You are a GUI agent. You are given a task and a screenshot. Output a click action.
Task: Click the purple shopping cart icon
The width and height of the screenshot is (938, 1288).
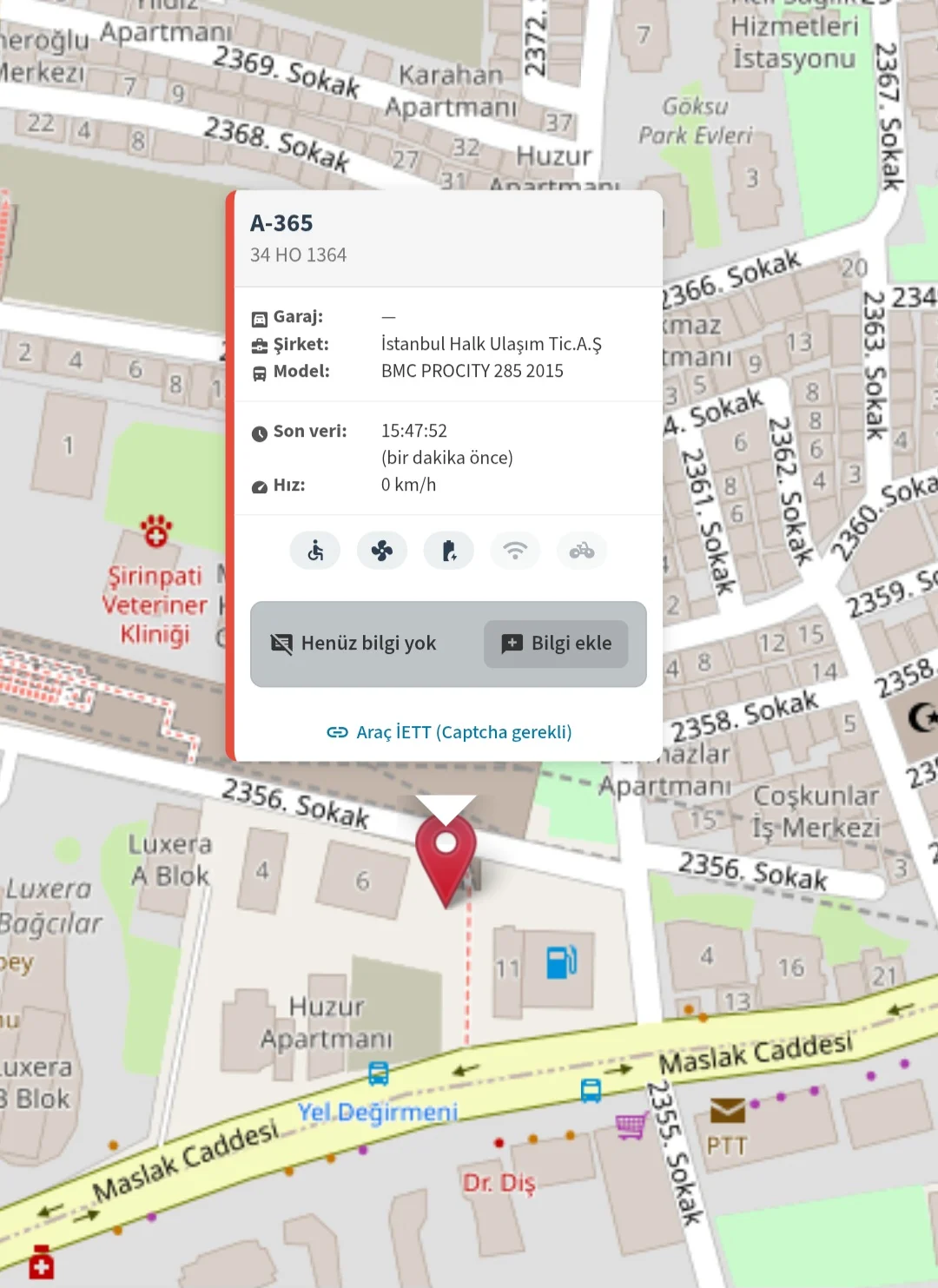(x=631, y=1126)
